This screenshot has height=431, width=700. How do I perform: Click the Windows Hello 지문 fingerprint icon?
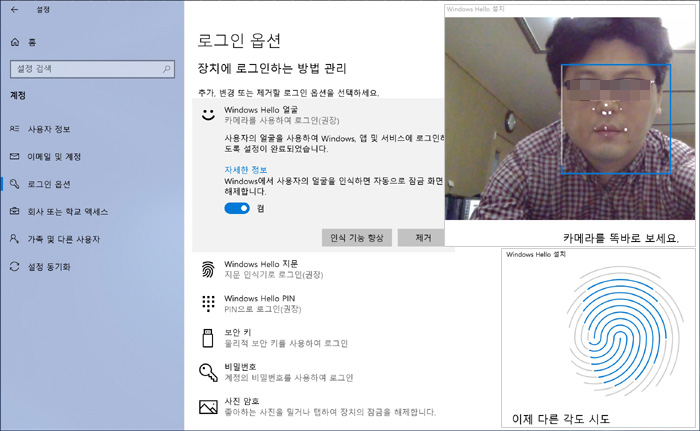[x=208, y=269]
